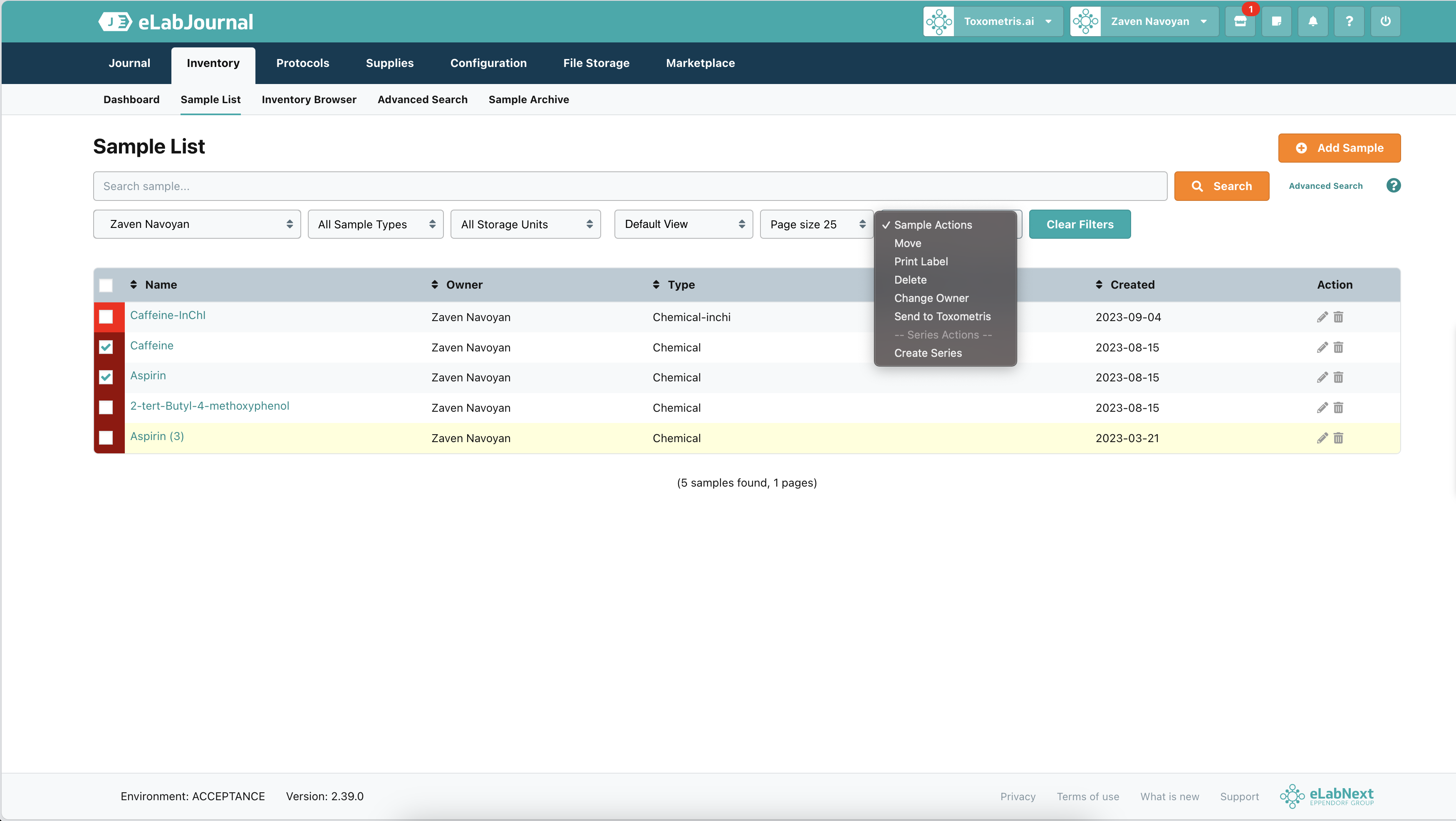Edit the Caffeine sample with pencil icon
The height and width of the screenshot is (821, 1456).
click(x=1322, y=348)
